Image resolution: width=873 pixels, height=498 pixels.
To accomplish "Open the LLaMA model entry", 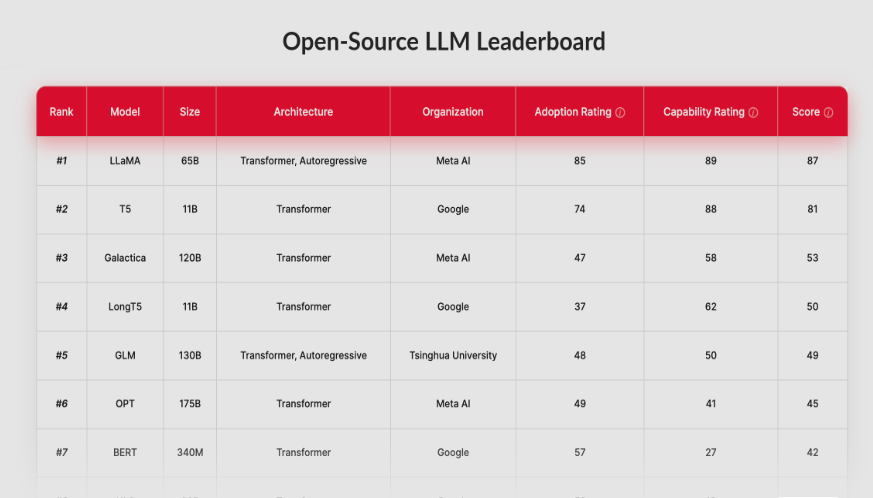I will coord(125,161).
